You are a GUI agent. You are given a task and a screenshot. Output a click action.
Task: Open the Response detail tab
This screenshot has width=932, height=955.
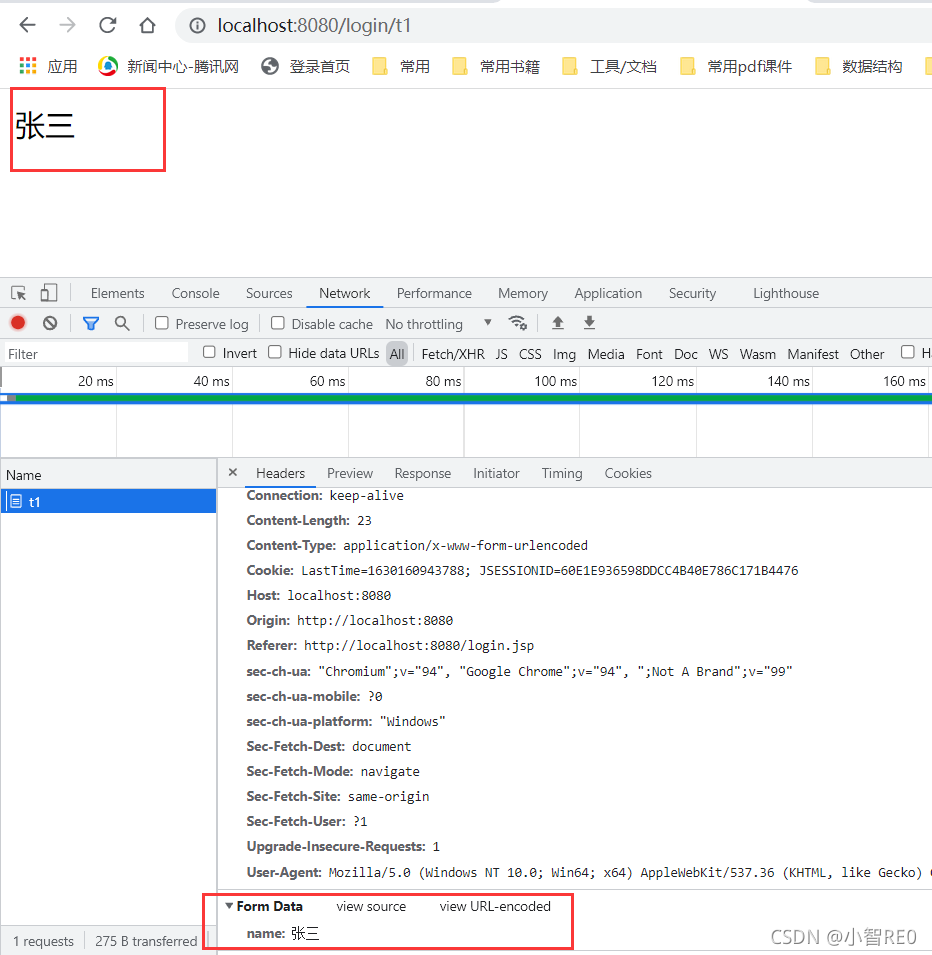coord(423,473)
